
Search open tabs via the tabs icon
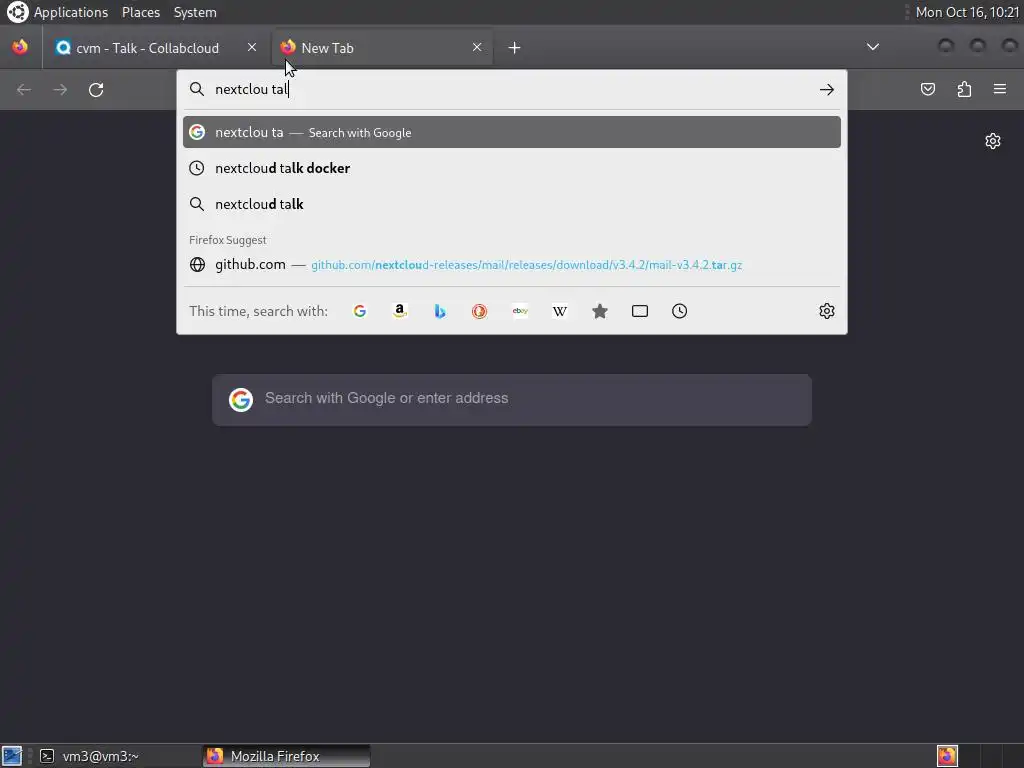[640, 311]
